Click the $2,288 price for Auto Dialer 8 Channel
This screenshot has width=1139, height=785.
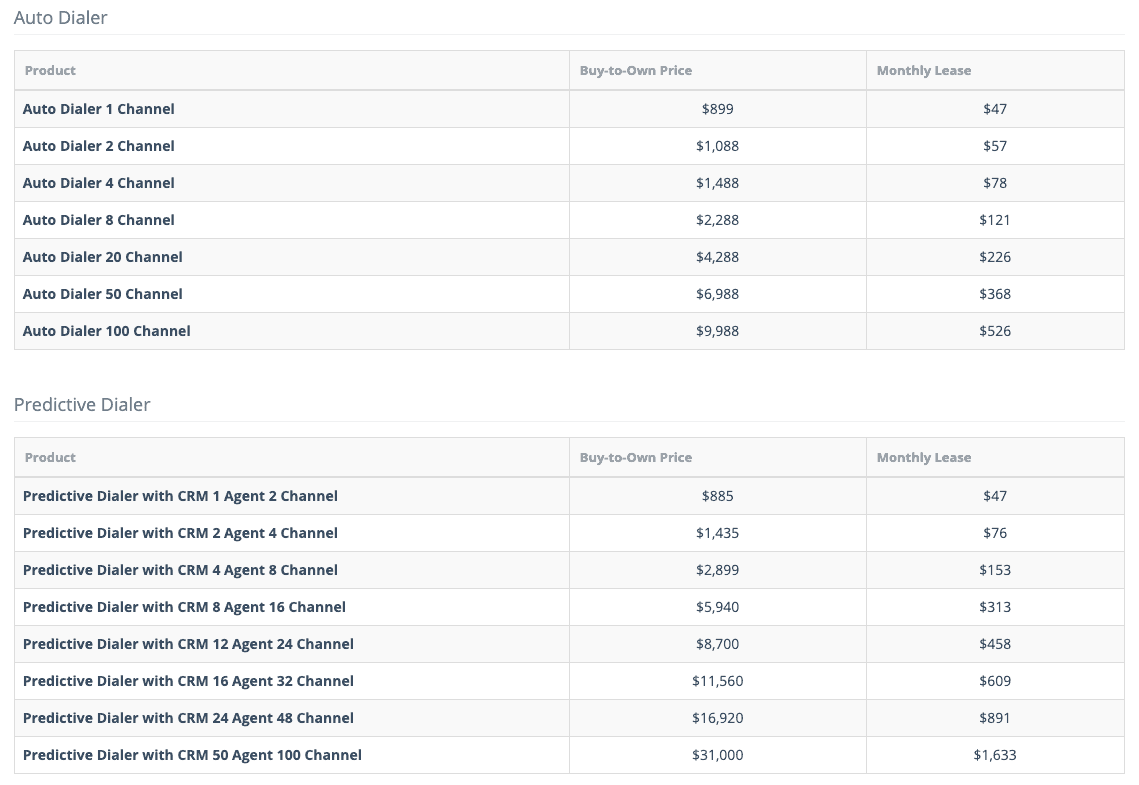pyautogui.click(x=717, y=219)
